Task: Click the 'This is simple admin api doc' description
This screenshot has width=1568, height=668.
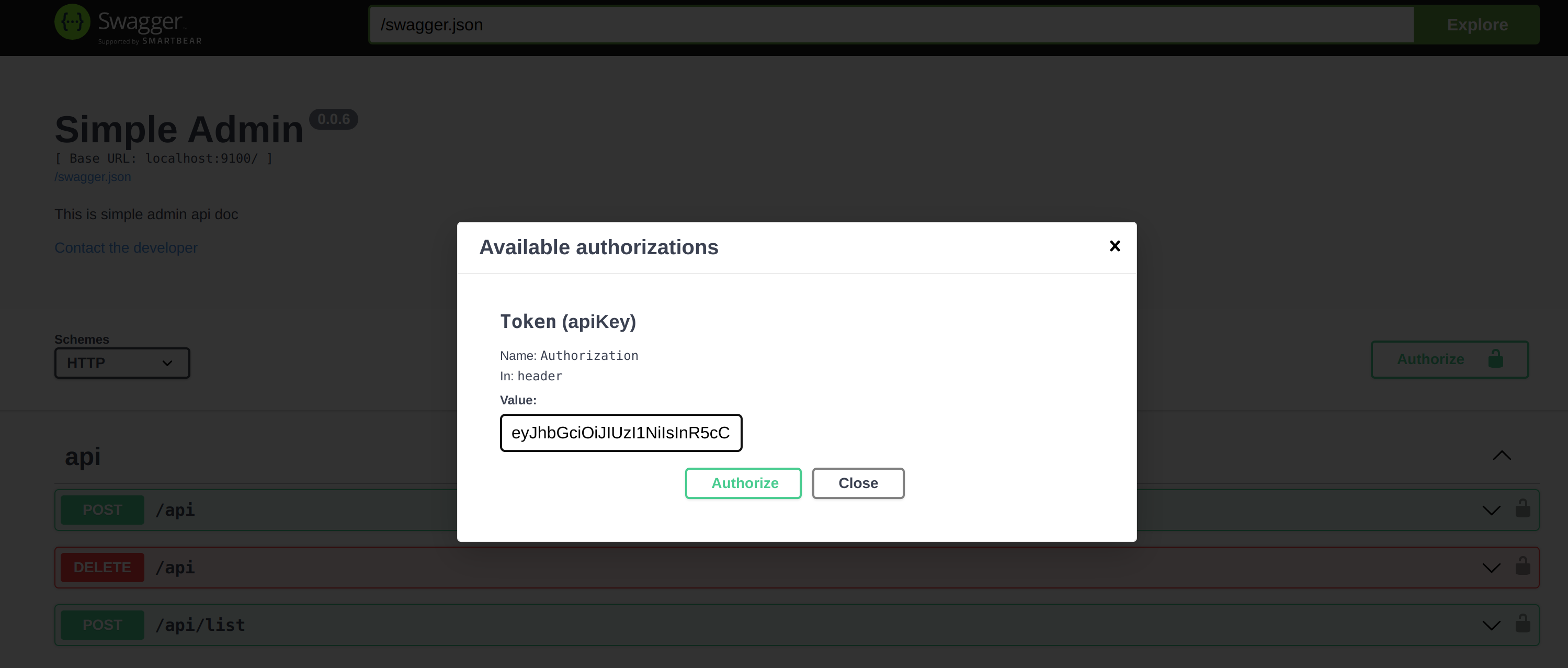Action: [146, 214]
